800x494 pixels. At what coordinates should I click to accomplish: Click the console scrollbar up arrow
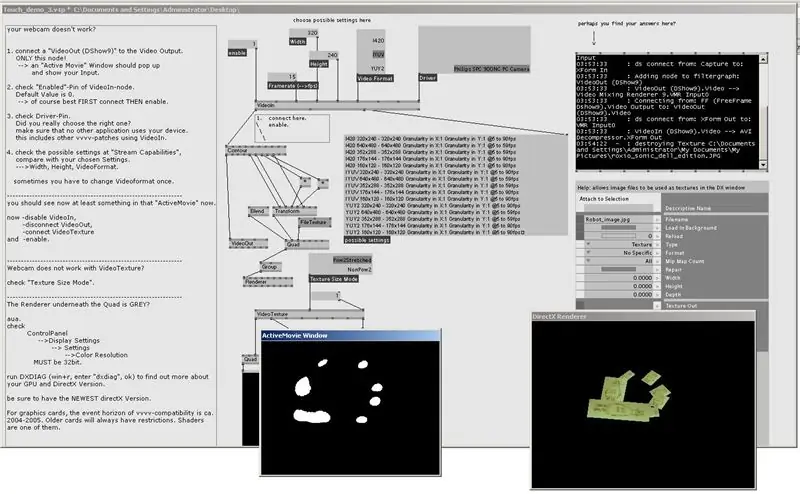pyautogui.click(x=763, y=59)
